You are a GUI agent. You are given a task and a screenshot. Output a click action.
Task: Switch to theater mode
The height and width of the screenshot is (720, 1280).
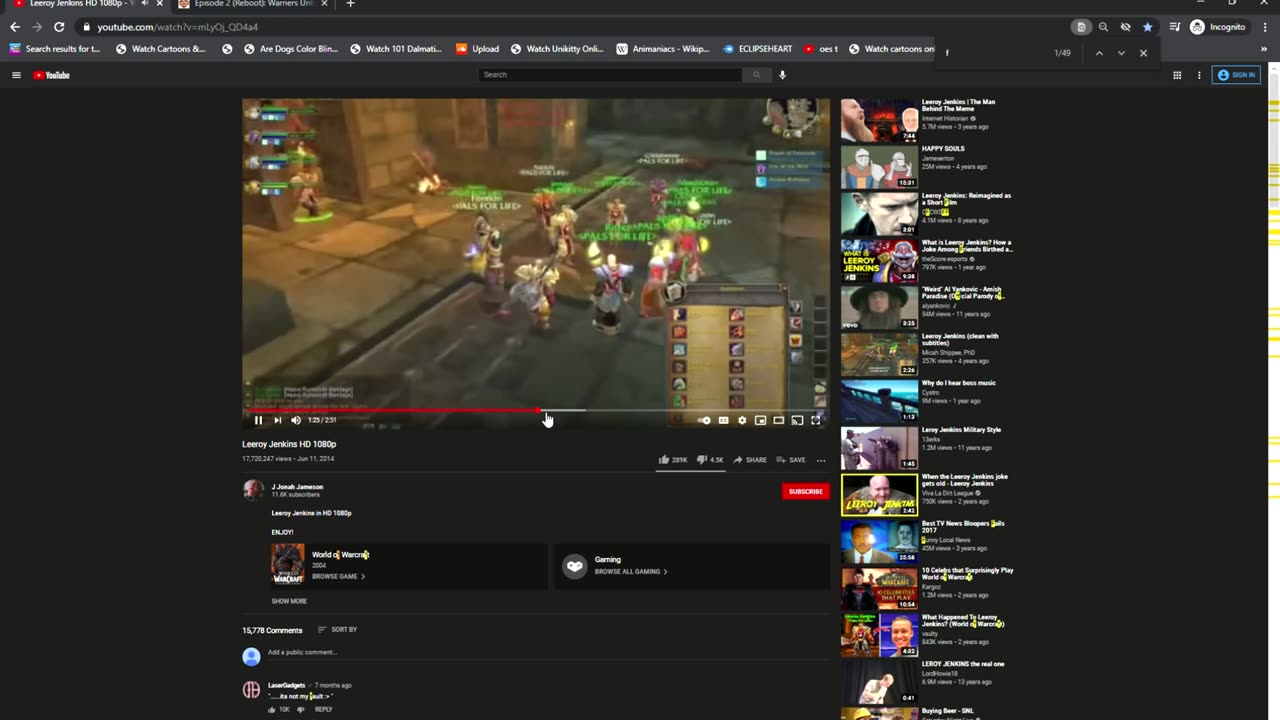778,420
